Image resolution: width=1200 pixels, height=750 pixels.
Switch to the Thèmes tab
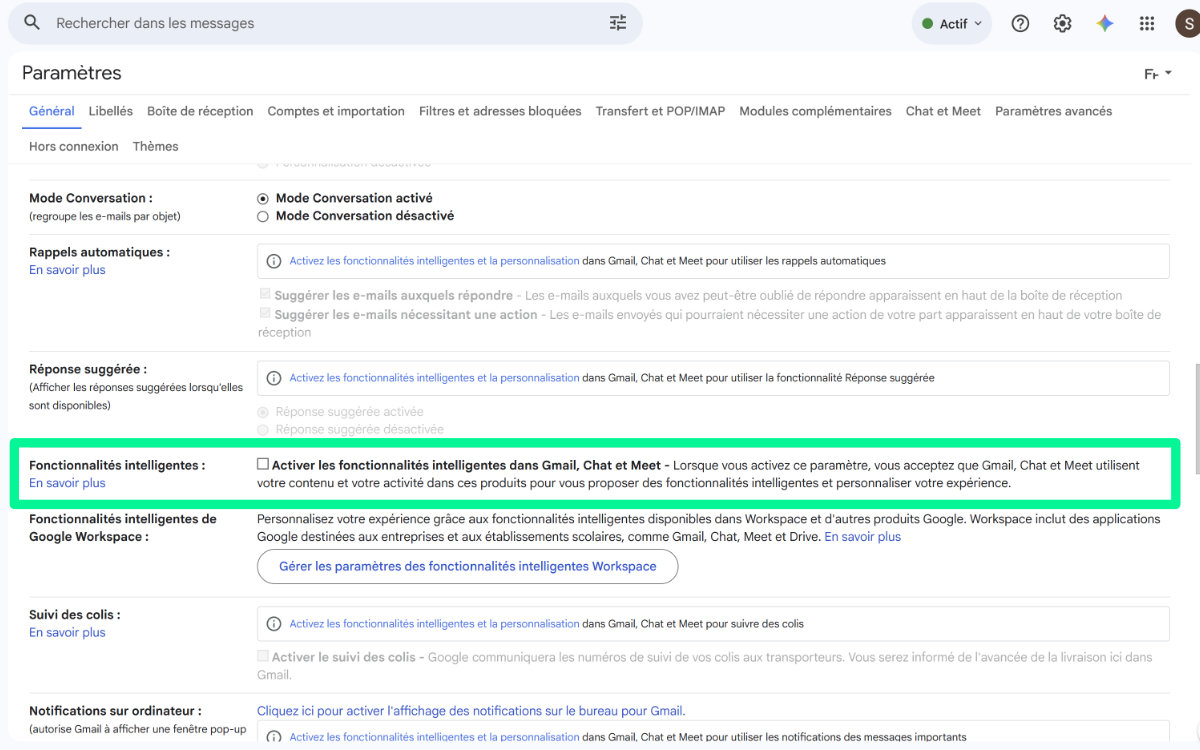click(155, 146)
